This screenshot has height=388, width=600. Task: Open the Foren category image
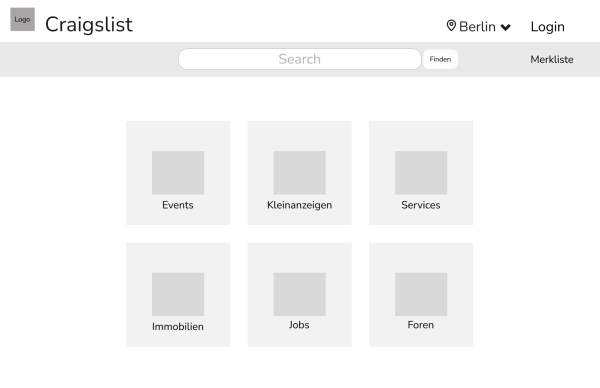(421, 294)
